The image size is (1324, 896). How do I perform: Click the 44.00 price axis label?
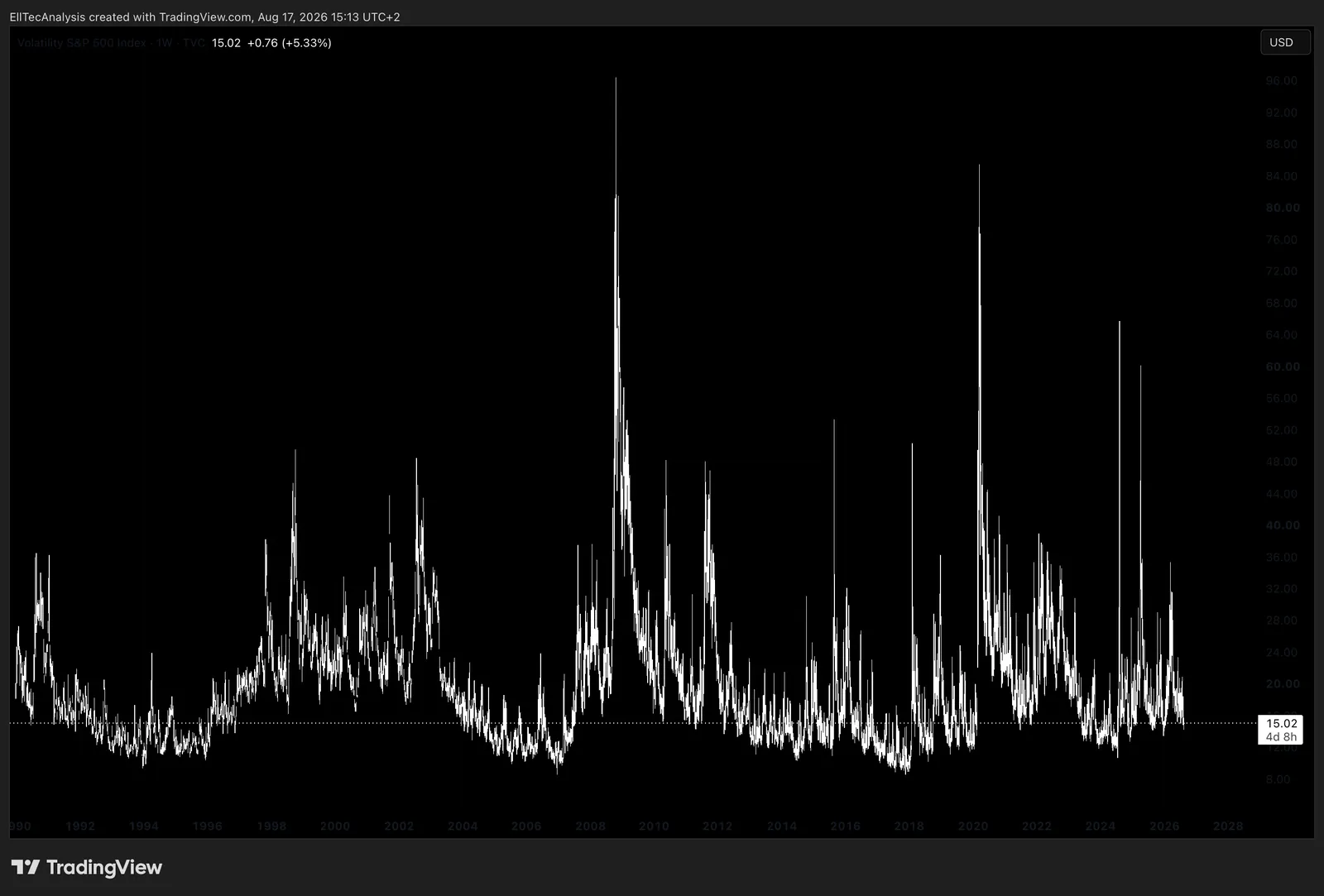[x=1281, y=494]
